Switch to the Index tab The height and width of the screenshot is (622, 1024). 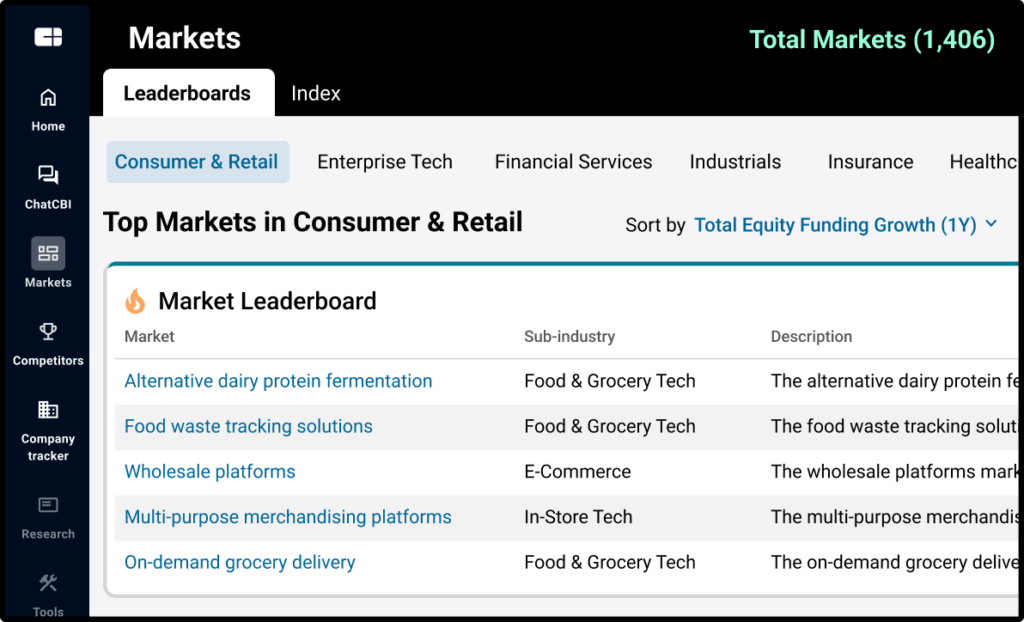(x=316, y=93)
